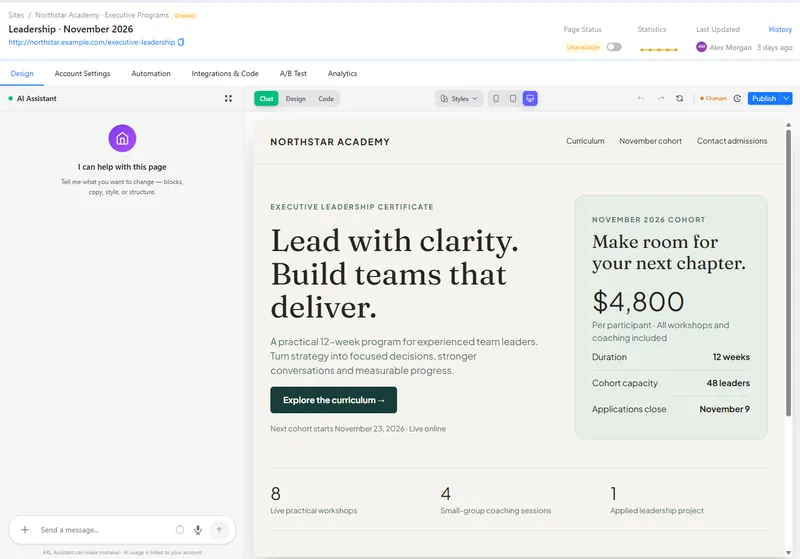Select the tablet device preview icon
800x559 pixels.
tap(513, 98)
